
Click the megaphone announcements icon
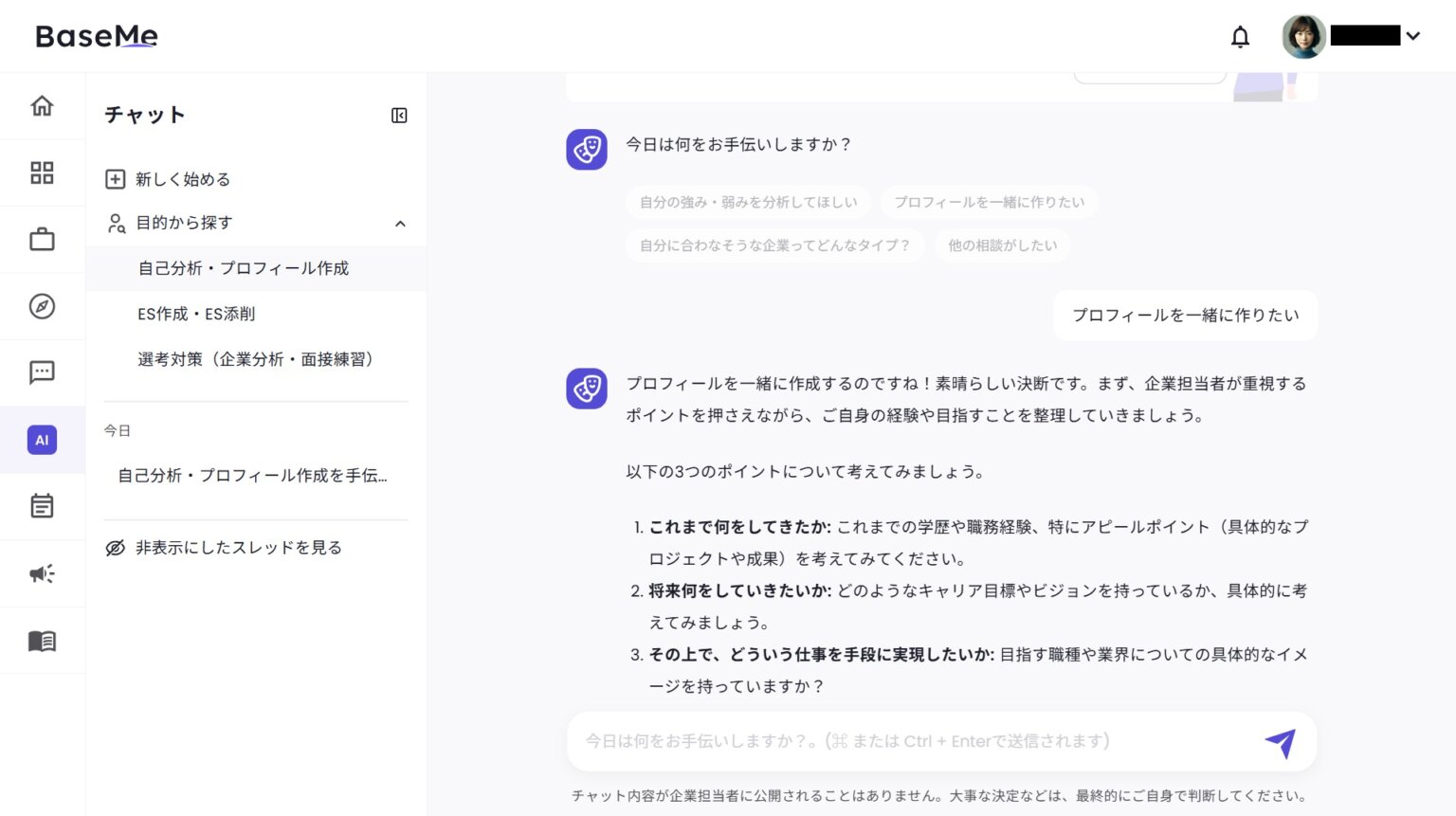coord(42,572)
